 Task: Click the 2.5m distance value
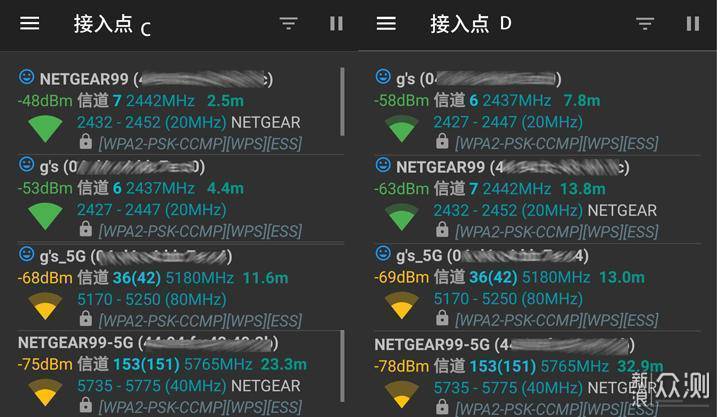(x=225, y=101)
